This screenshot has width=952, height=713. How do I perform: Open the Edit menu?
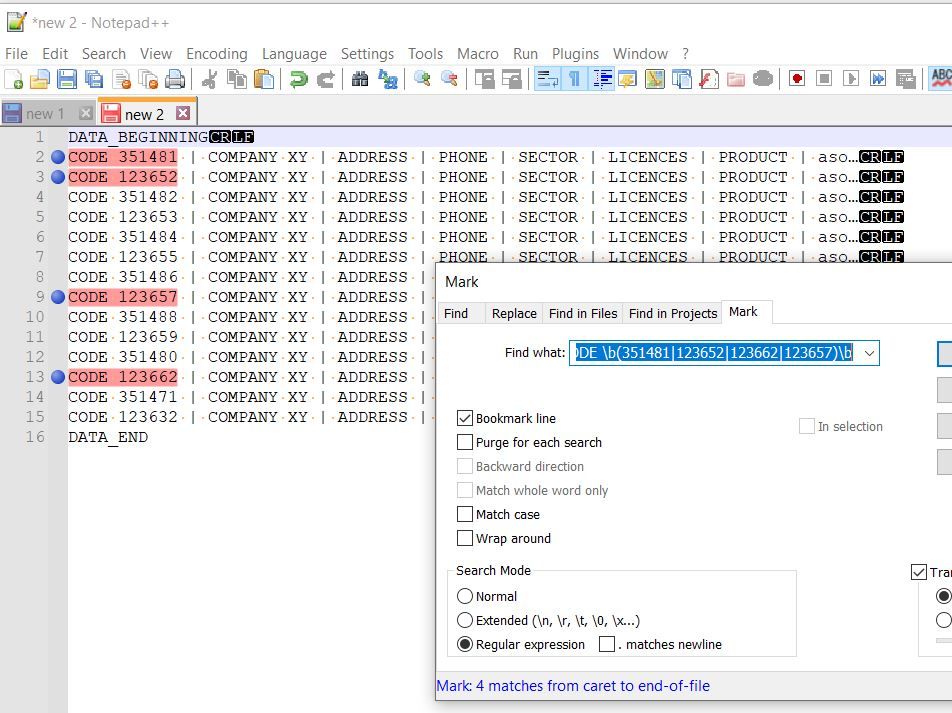coord(55,54)
